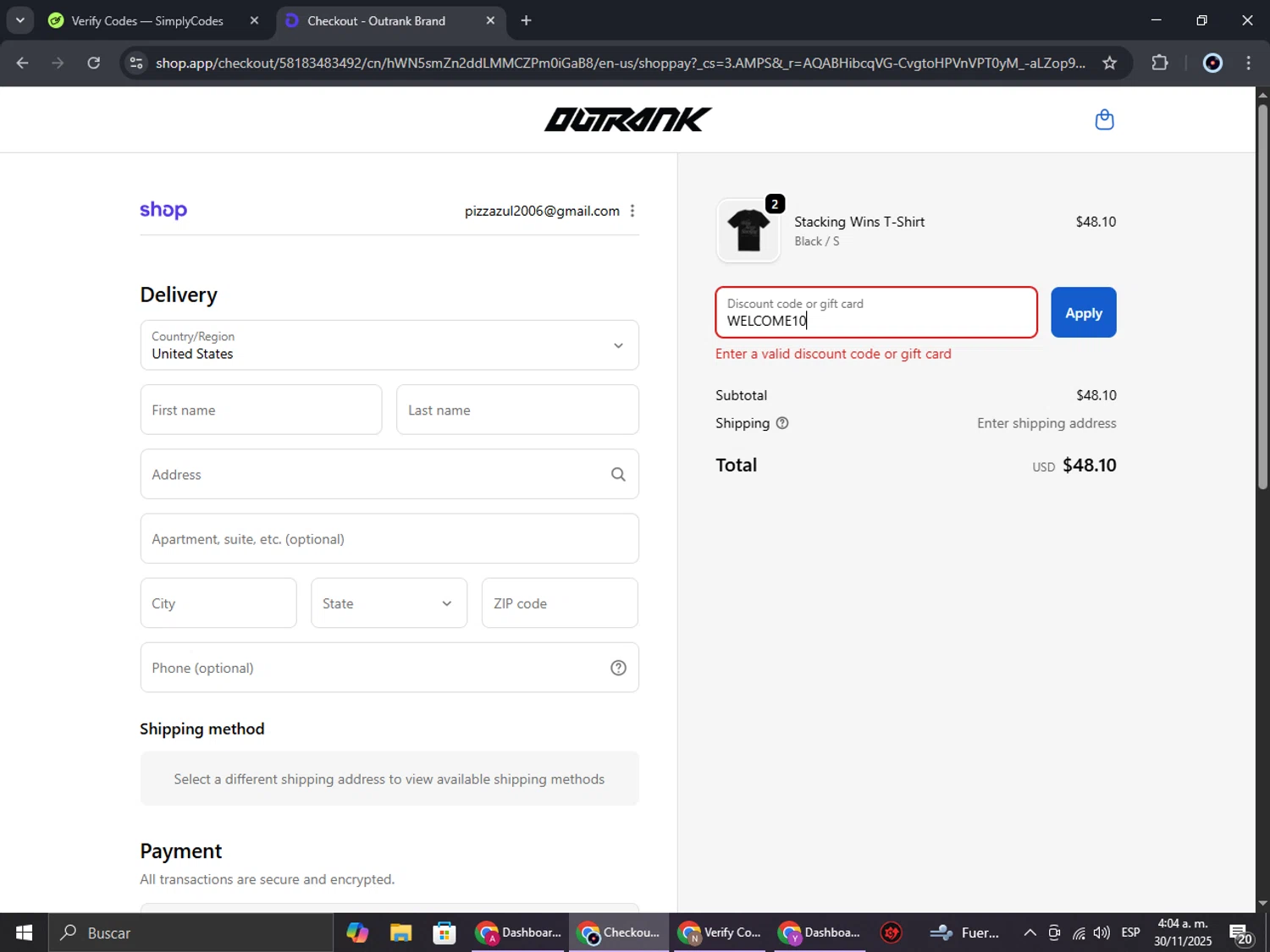The image size is (1270, 952).
Task: Open Chrome profile avatar icon
Action: (x=1212, y=63)
